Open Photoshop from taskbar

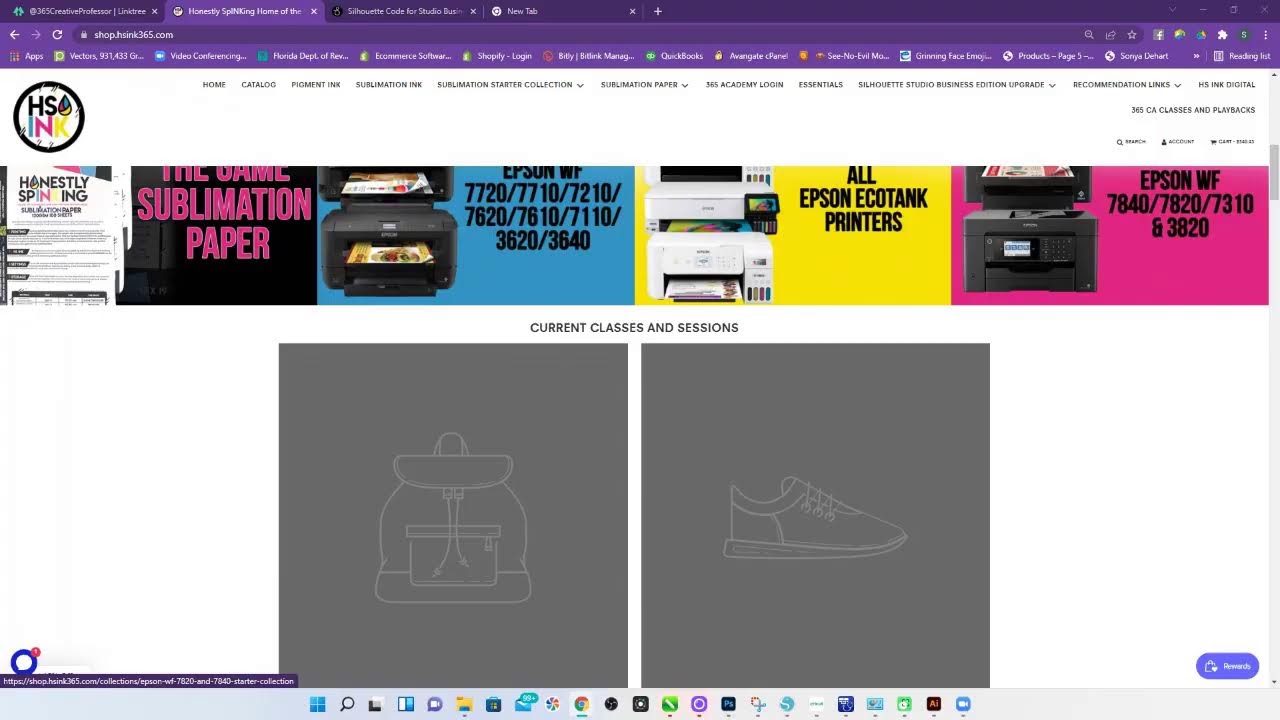pos(728,704)
